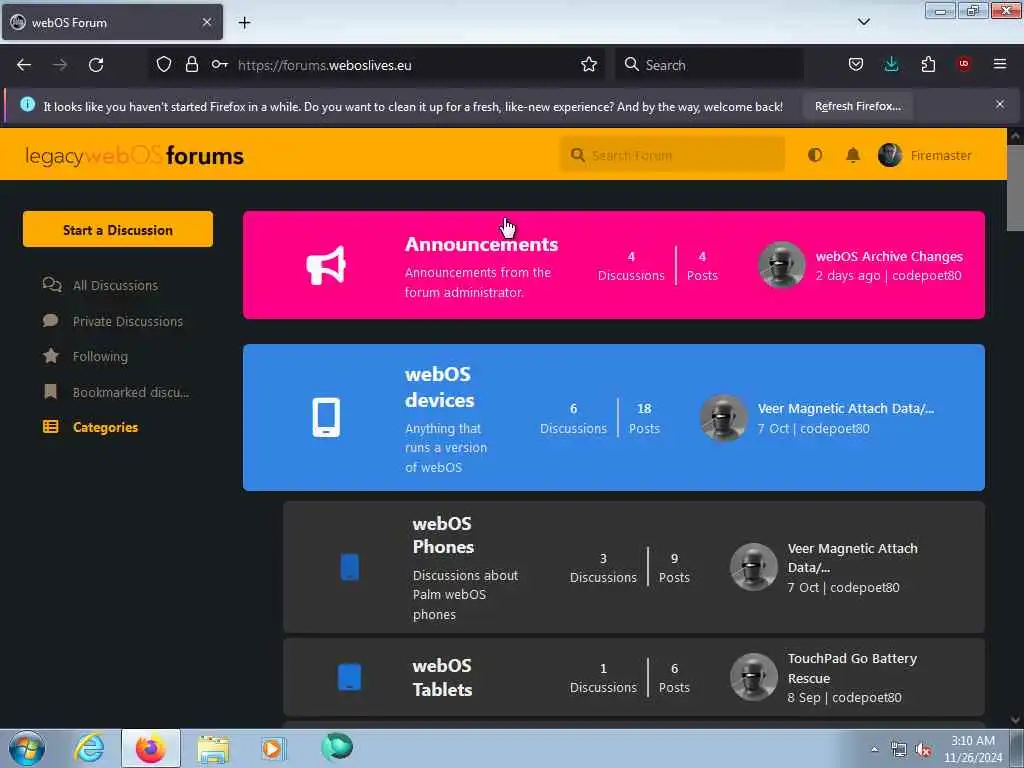Click the muted volume tray icon

[923, 750]
